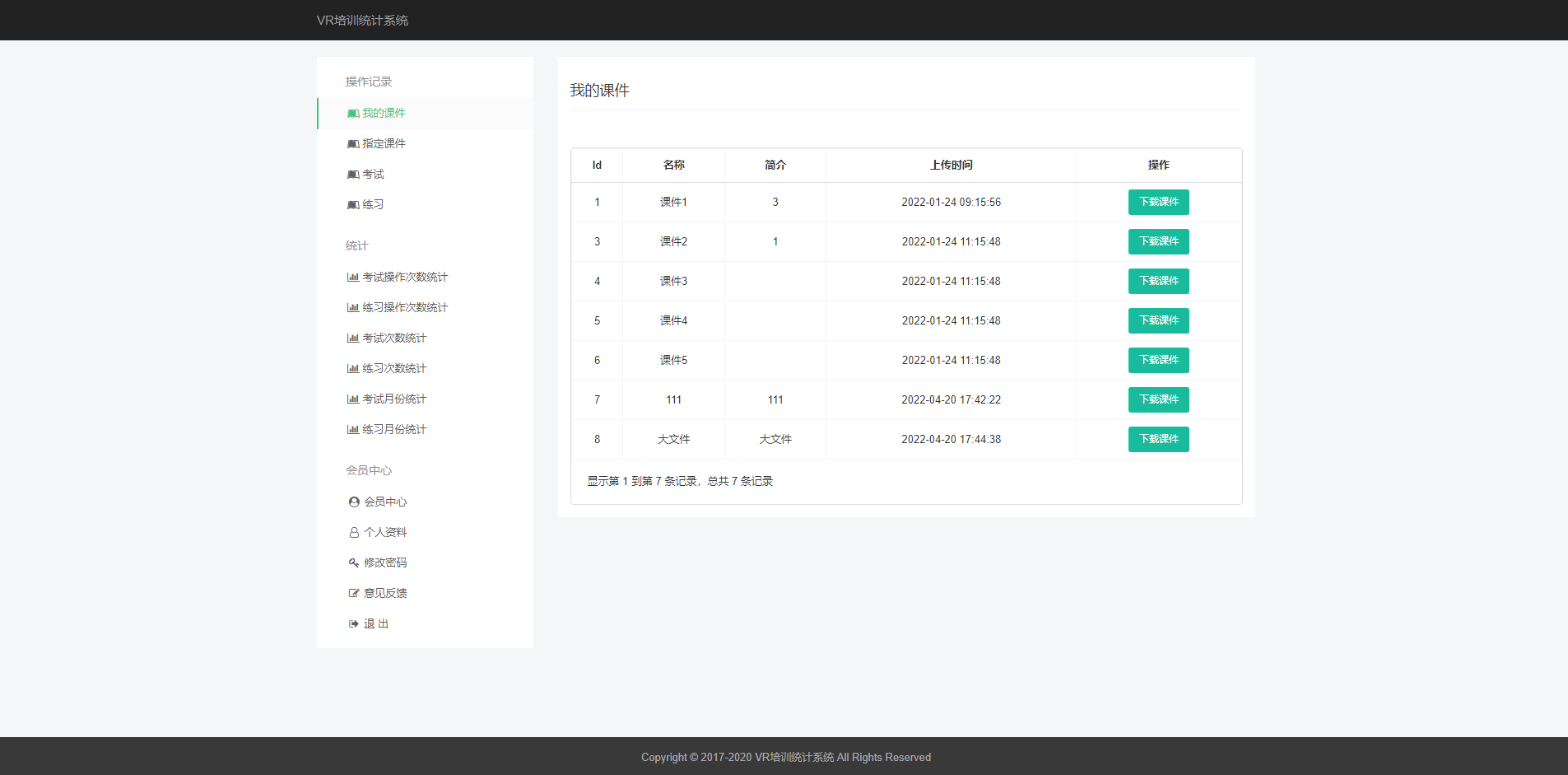Click the chart icon next to 练习月份统计

(352, 430)
